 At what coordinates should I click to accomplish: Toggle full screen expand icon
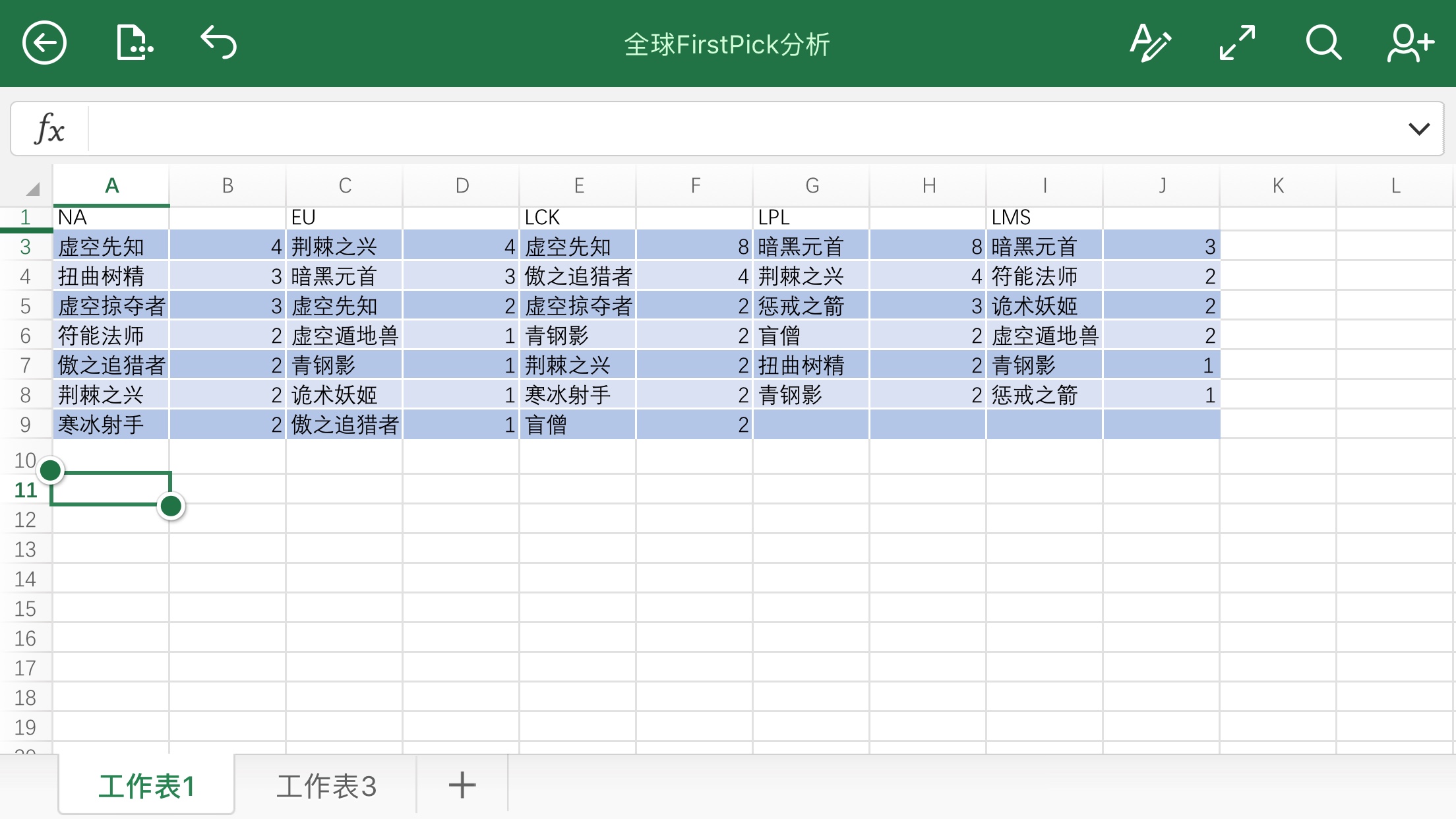pos(1237,44)
